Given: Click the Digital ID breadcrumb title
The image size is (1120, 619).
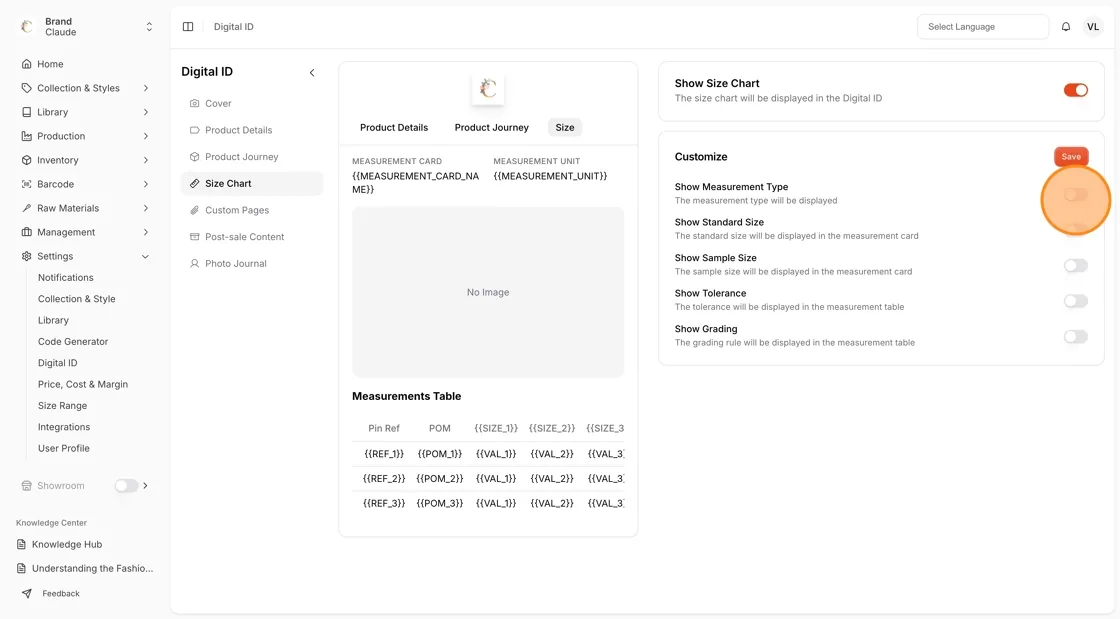Looking at the screenshot, I should 234,26.
